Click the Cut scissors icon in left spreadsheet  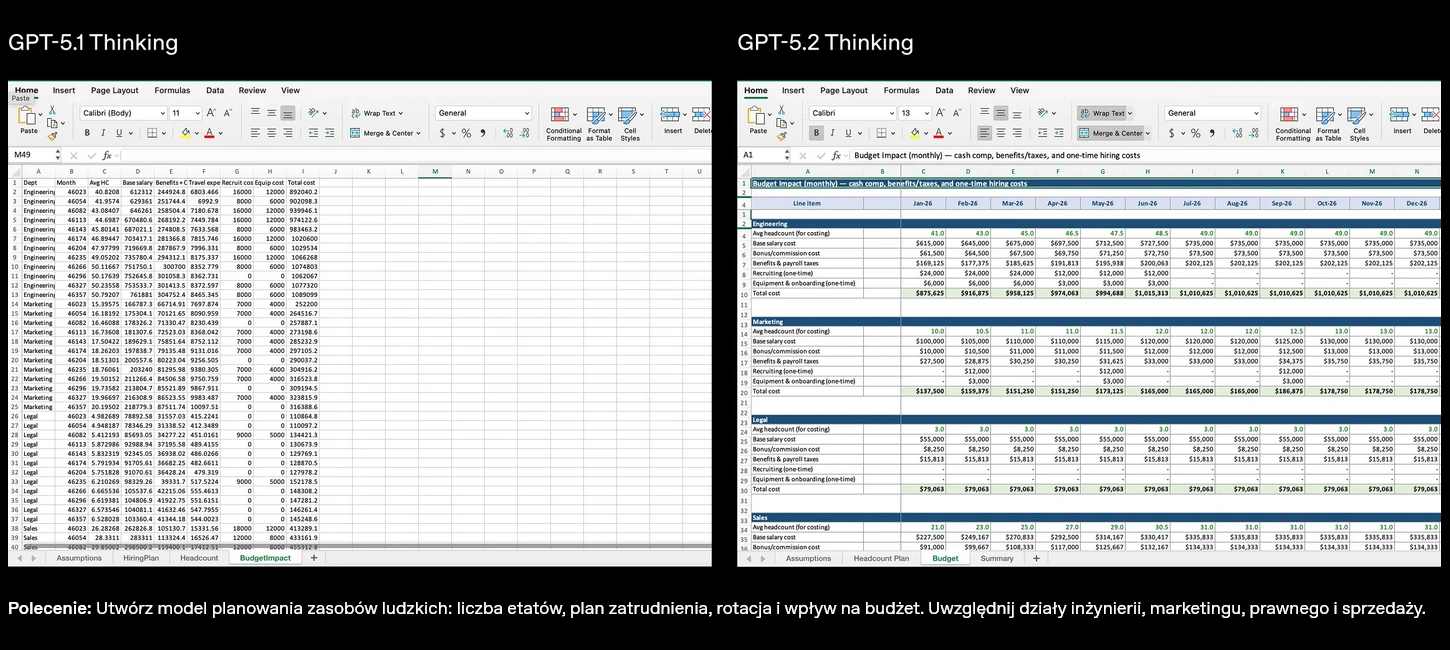click(x=52, y=109)
